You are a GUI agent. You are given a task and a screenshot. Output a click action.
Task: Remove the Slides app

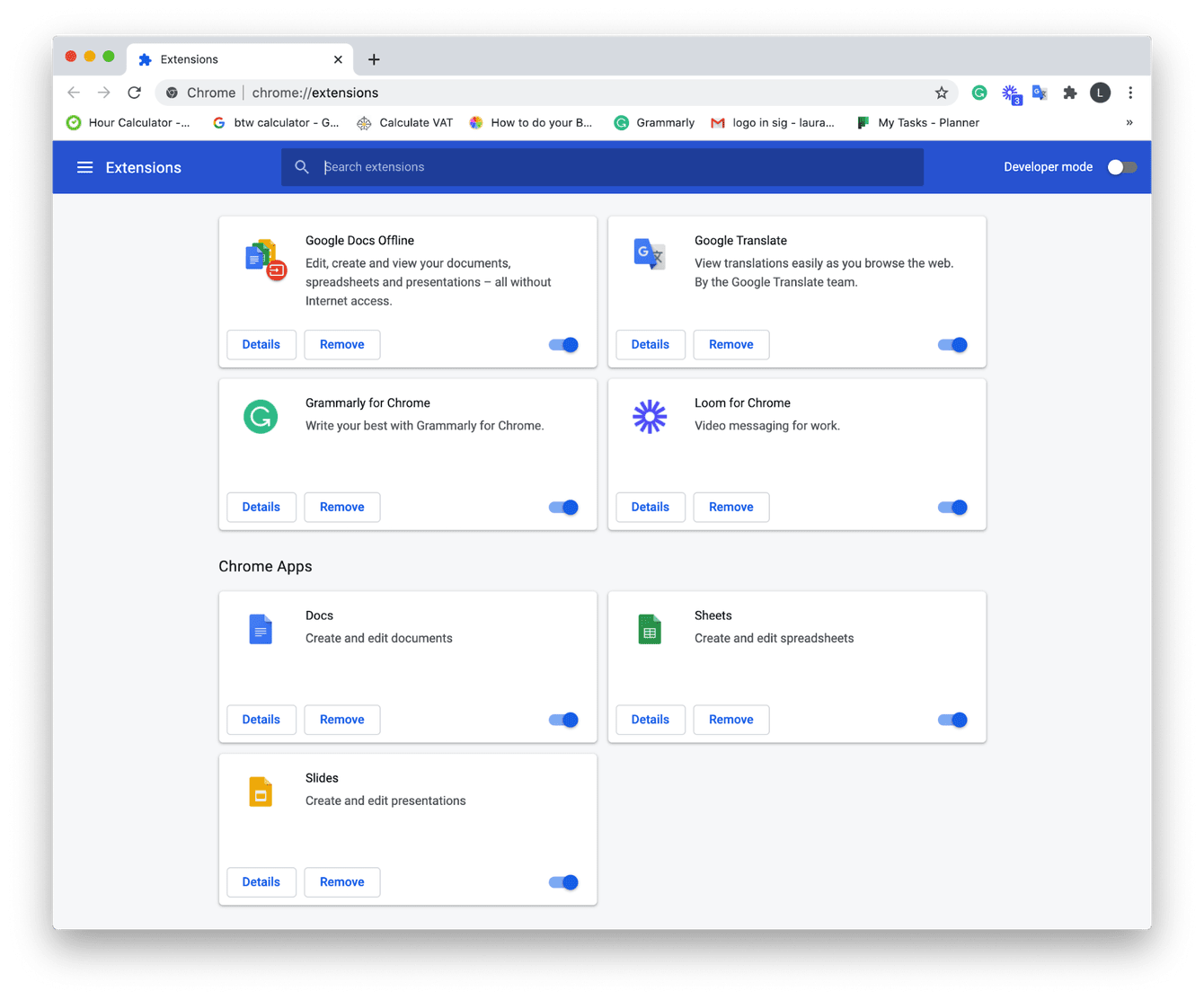click(342, 882)
